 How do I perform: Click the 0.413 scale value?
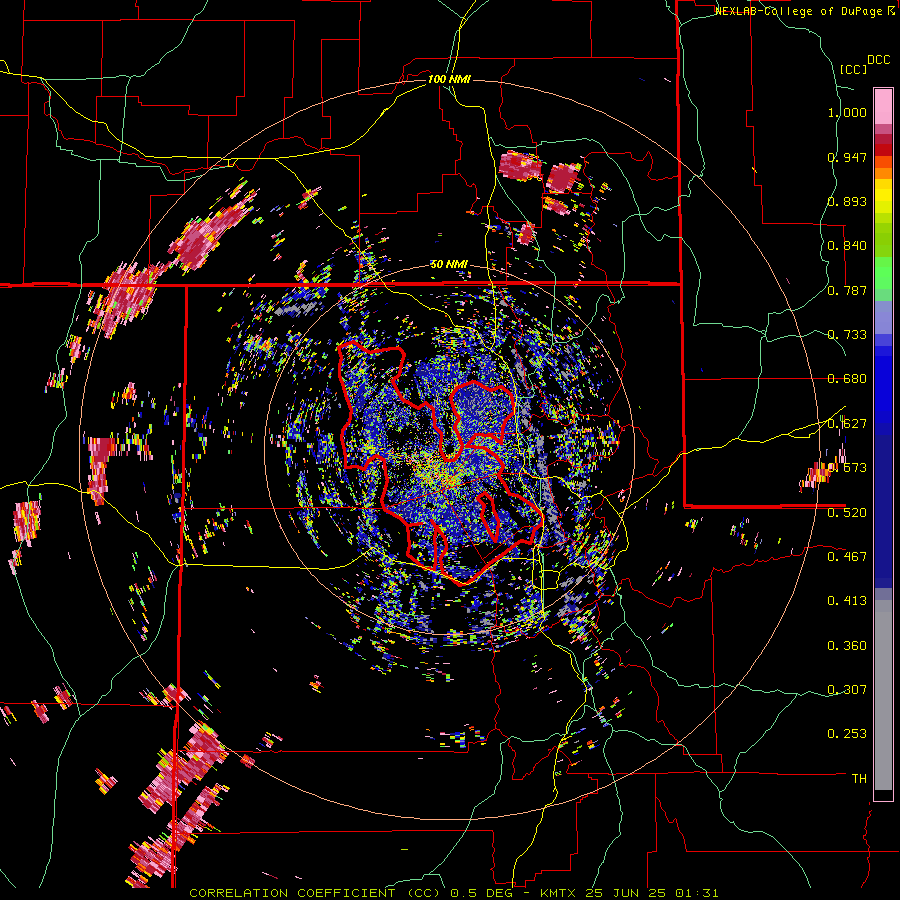[847, 601]
